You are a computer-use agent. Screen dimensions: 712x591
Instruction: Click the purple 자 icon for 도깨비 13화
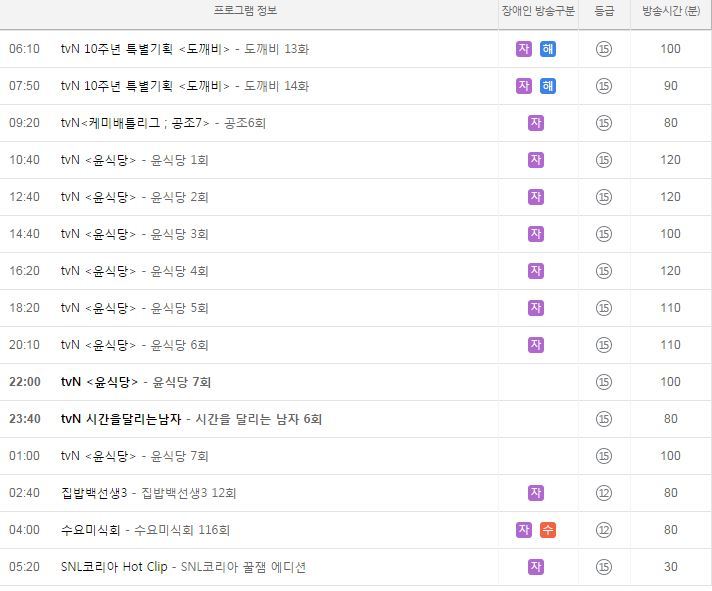(524, 49)
